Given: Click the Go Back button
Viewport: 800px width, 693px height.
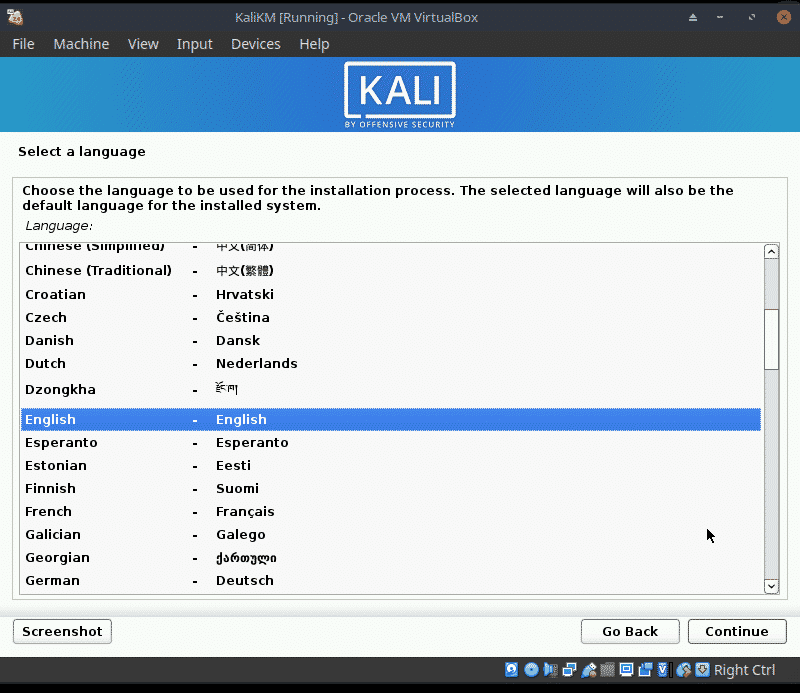Looking at the screenshot, I should [x=630, y=631].
